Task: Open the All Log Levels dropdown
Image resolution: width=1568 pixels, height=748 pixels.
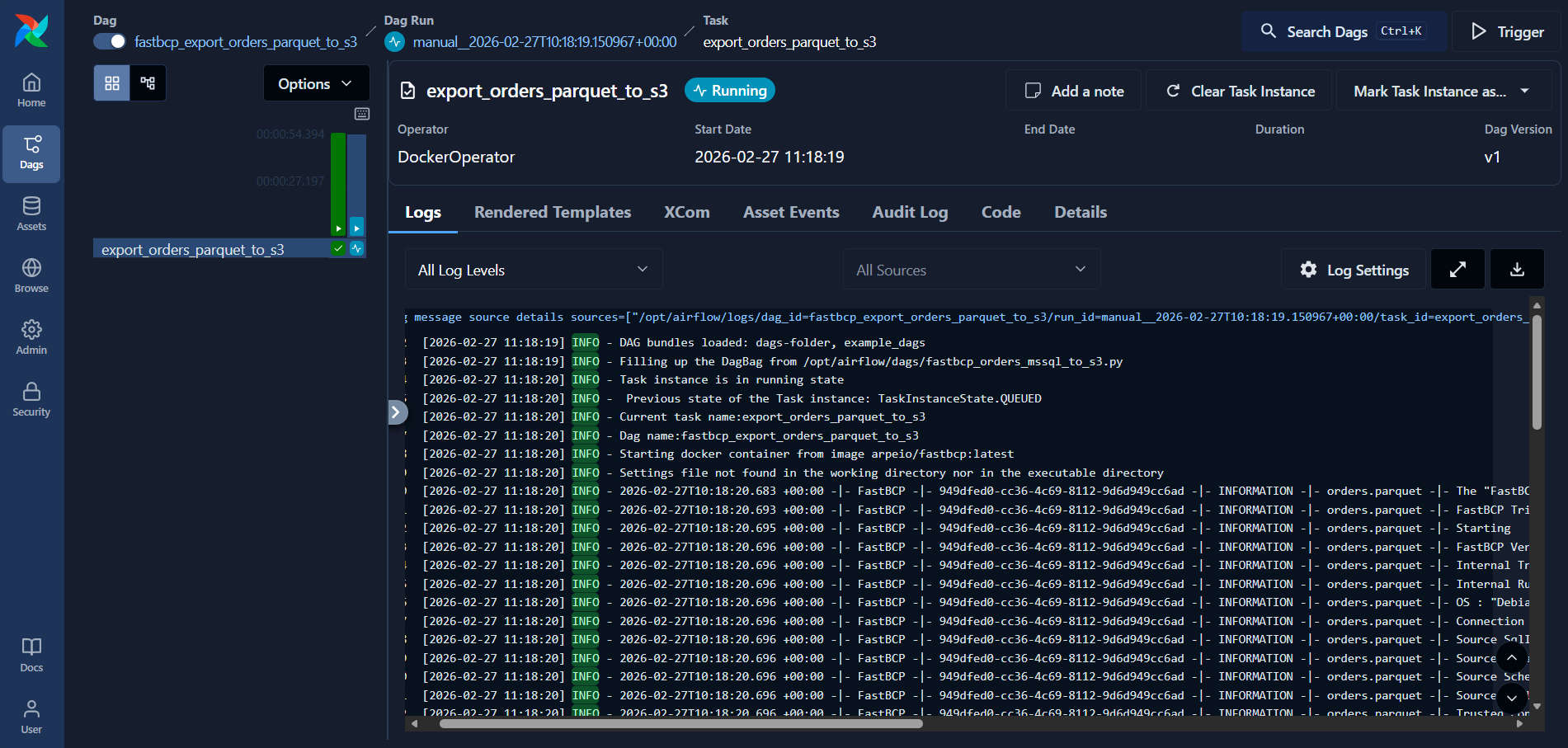Action: tap(532, 269)
